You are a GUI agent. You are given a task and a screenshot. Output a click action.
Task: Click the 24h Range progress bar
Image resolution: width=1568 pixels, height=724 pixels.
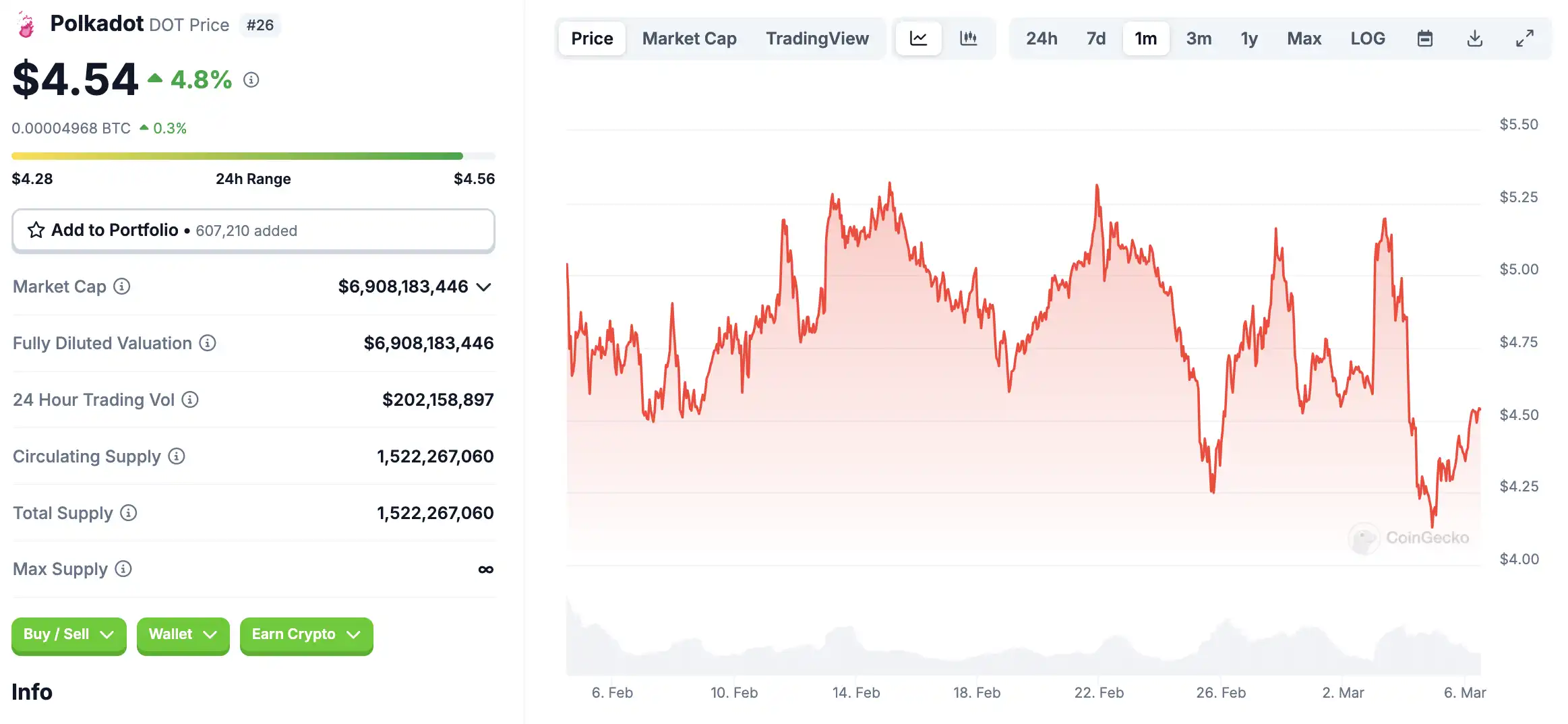coord(253,156)
